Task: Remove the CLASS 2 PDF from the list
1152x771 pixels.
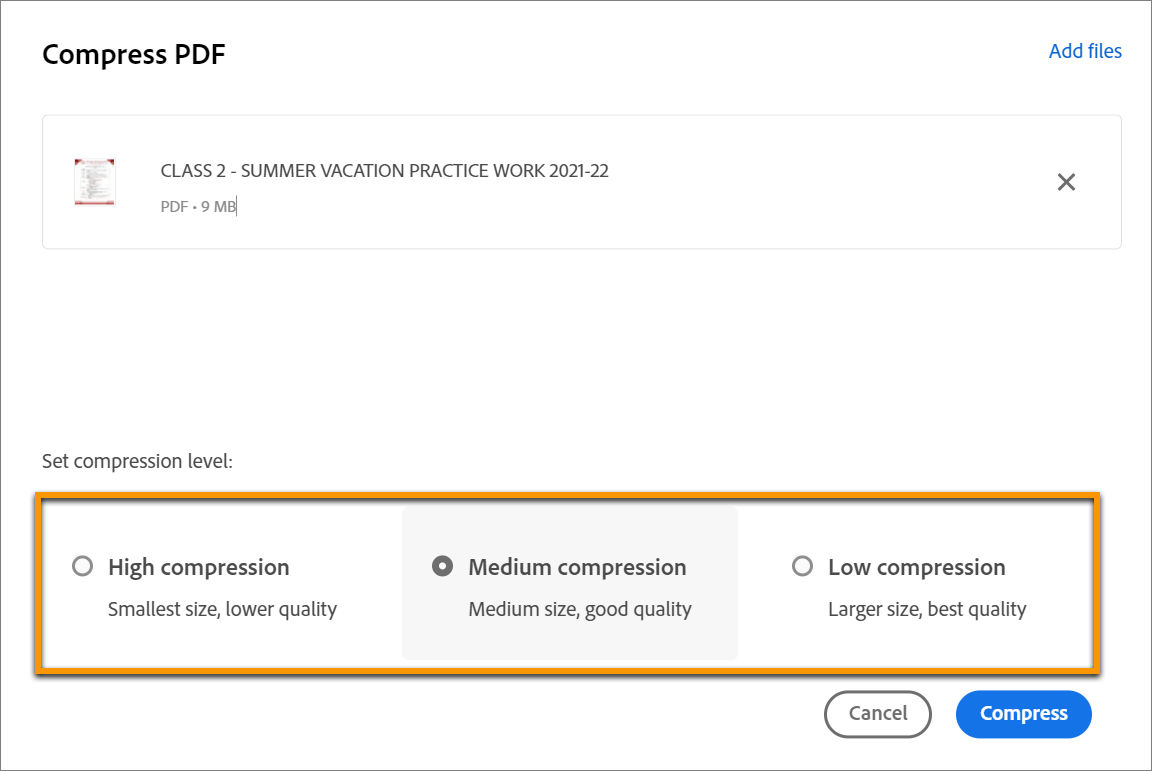Action: (x=1066, y=182)
